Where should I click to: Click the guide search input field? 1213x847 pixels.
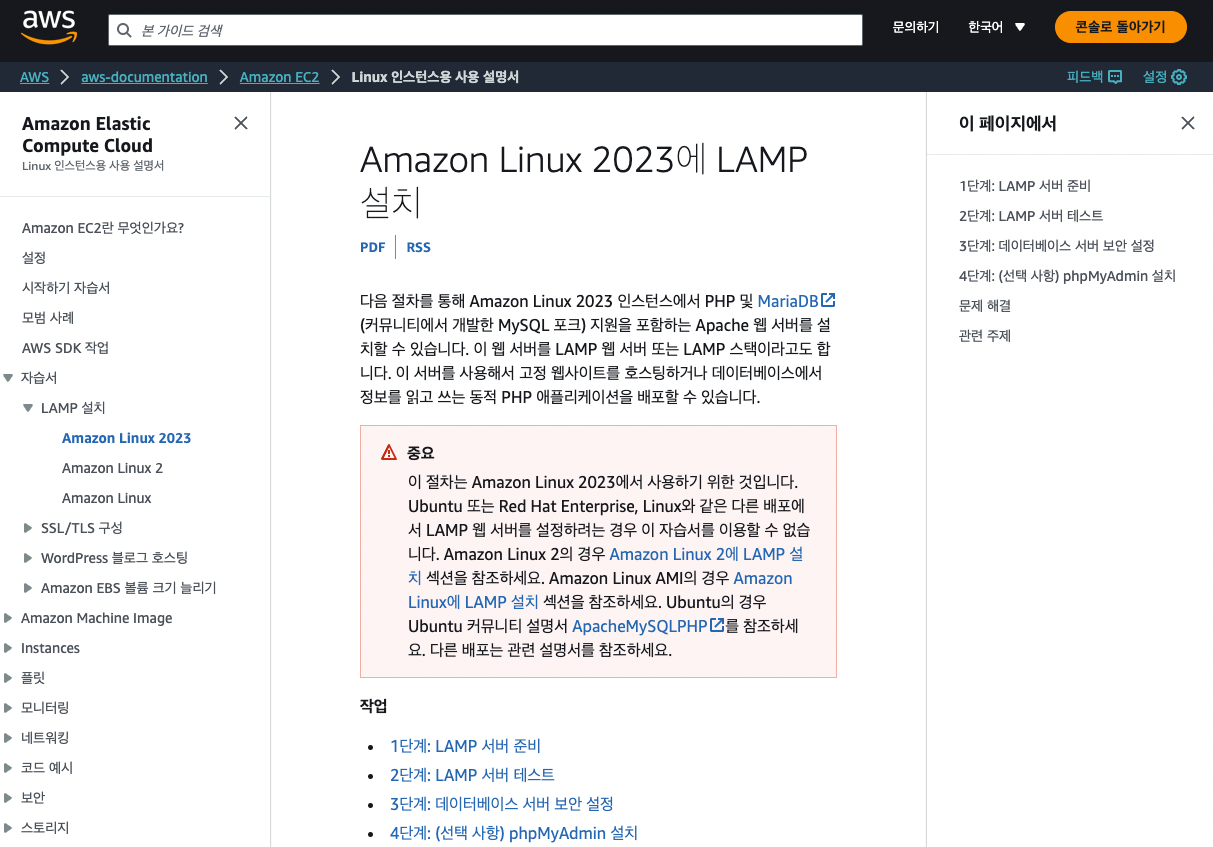(x=485, y=30)
